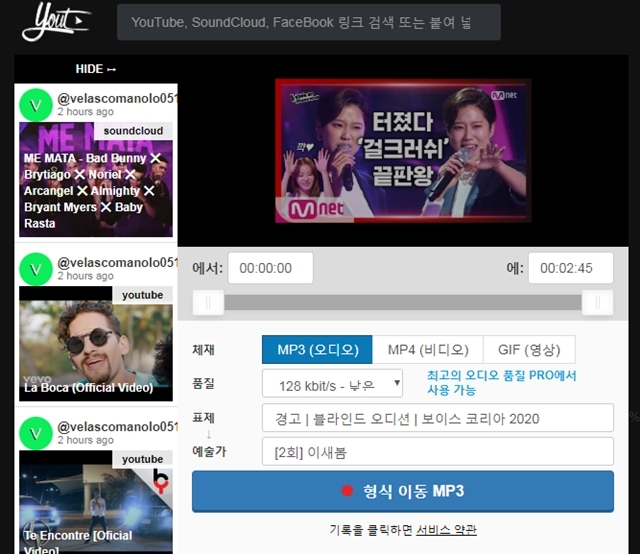Click the soundcloud source label
Screen dimensions: 640x554
pos(133,131)
